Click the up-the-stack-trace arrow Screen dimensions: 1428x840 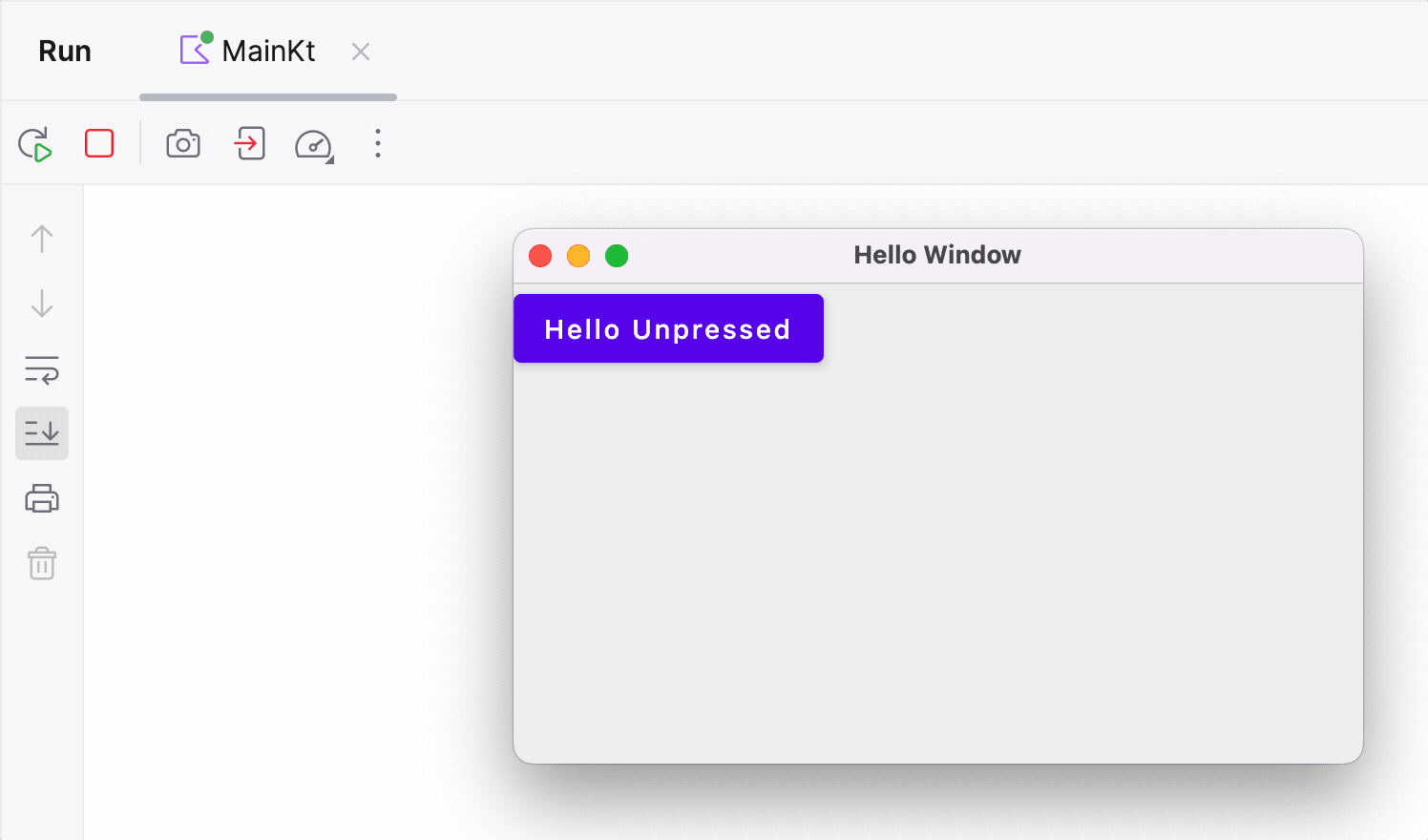pyautogui.click(x=41, y=239)
